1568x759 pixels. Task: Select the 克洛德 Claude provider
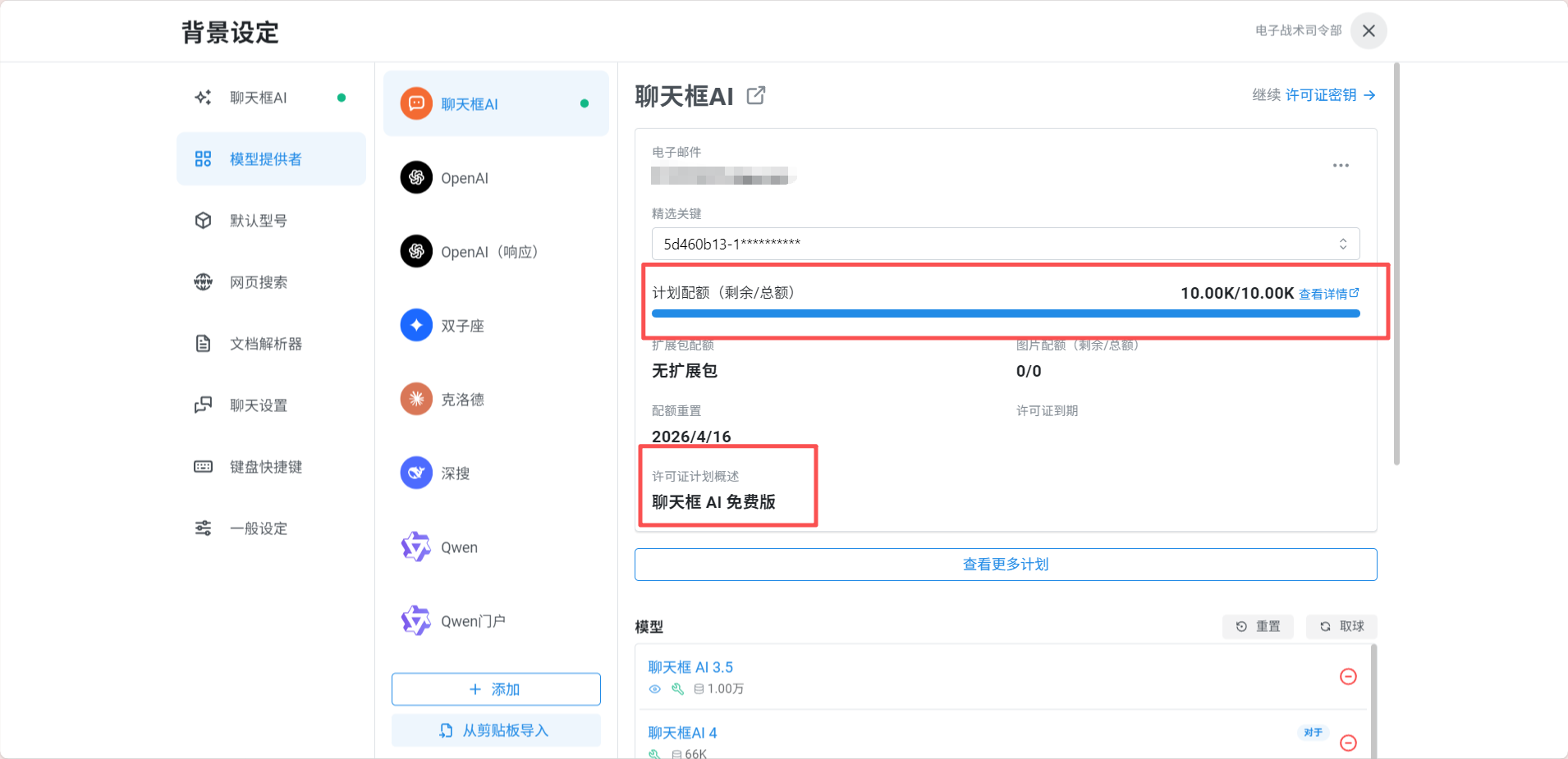[496, 399]
